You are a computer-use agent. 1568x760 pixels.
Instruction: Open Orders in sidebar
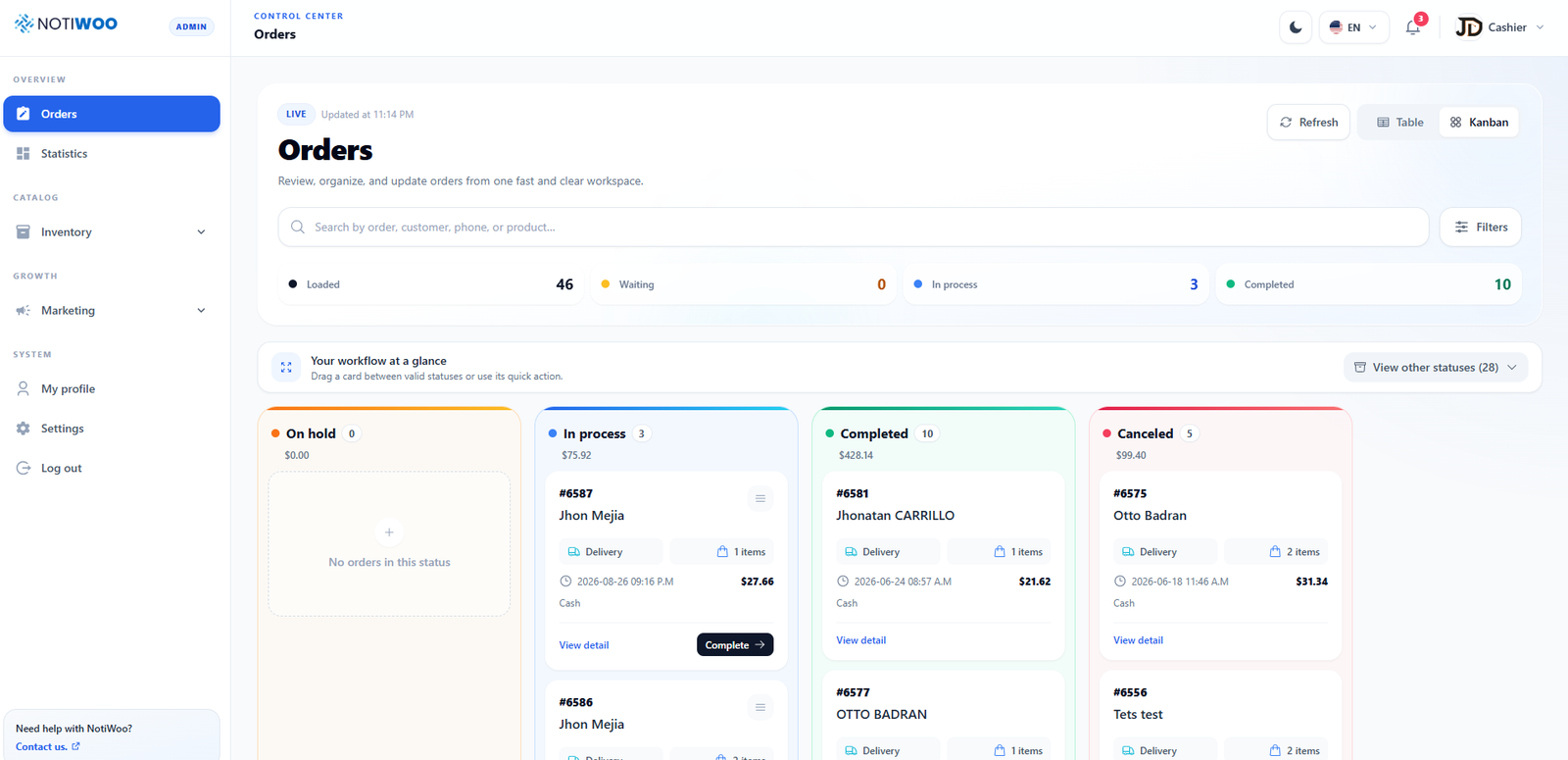pyautogui.click(x=112, y=114)
